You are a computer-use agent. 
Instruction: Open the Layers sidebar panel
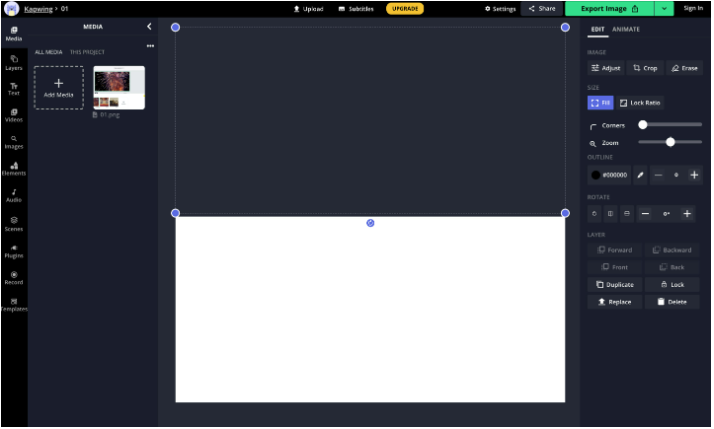(14, 63)
